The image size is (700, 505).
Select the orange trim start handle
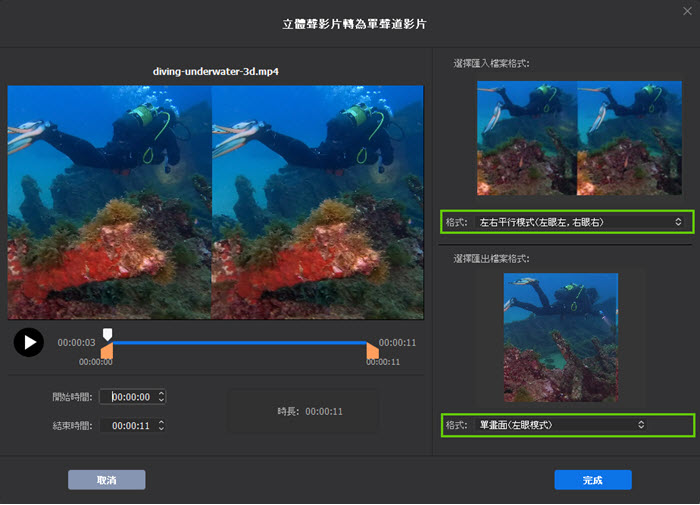click(x=107, y=351)
